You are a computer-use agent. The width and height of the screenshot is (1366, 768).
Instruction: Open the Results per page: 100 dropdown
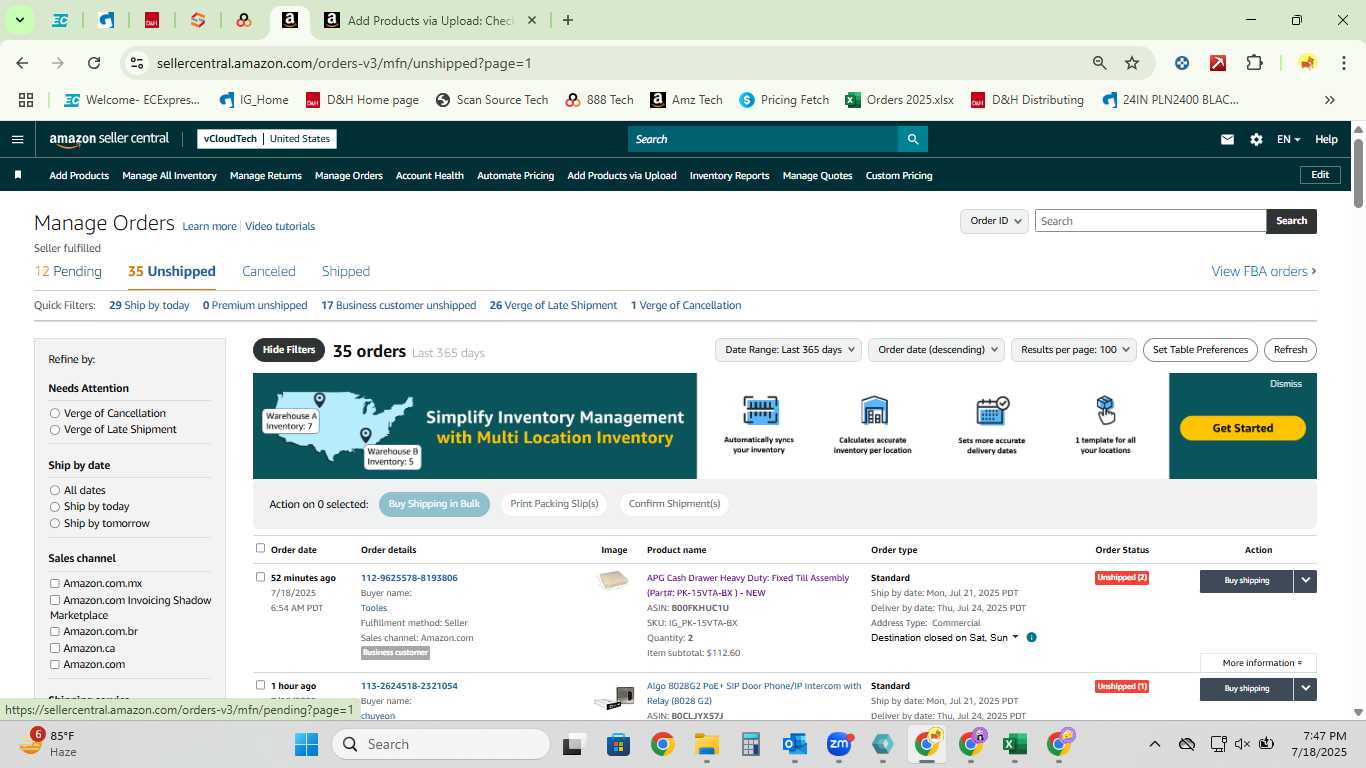pos(1074,349)
